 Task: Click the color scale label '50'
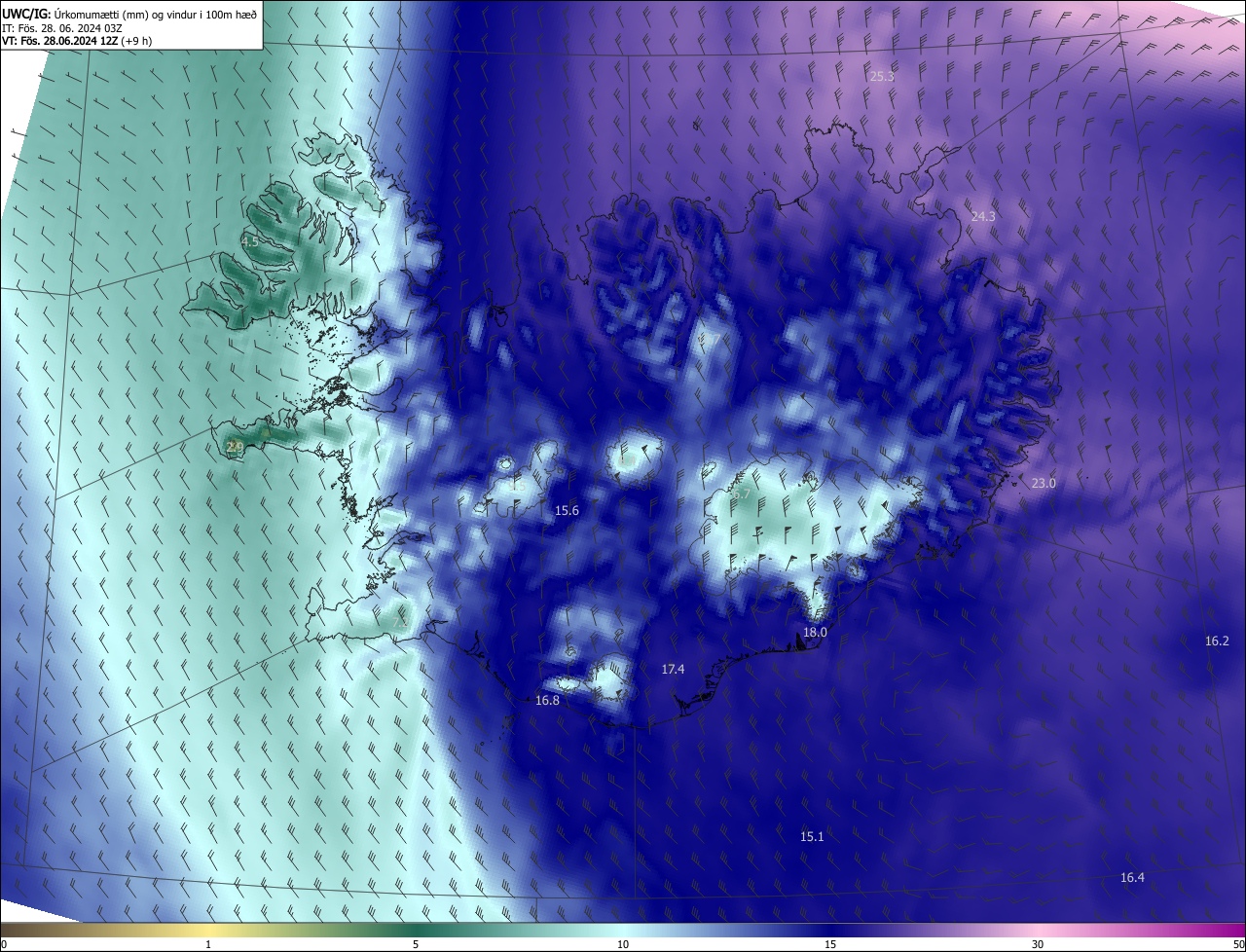click(1237, 944)
